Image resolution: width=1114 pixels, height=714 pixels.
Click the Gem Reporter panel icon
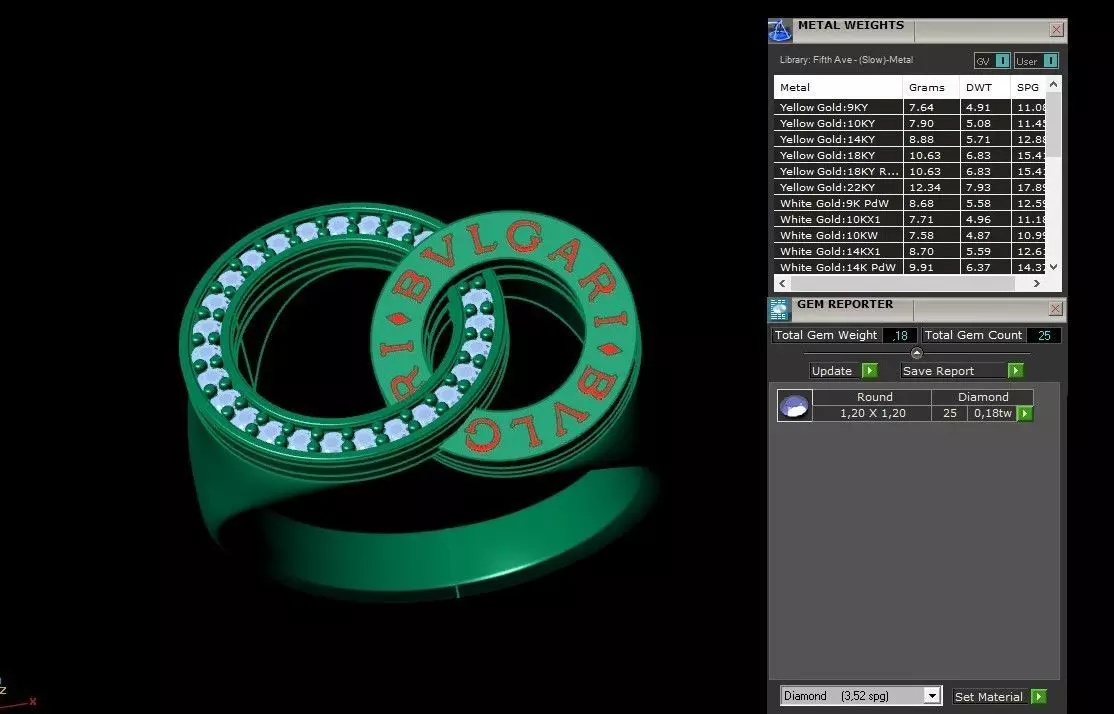pyautogui.click(x=779, y=310)
